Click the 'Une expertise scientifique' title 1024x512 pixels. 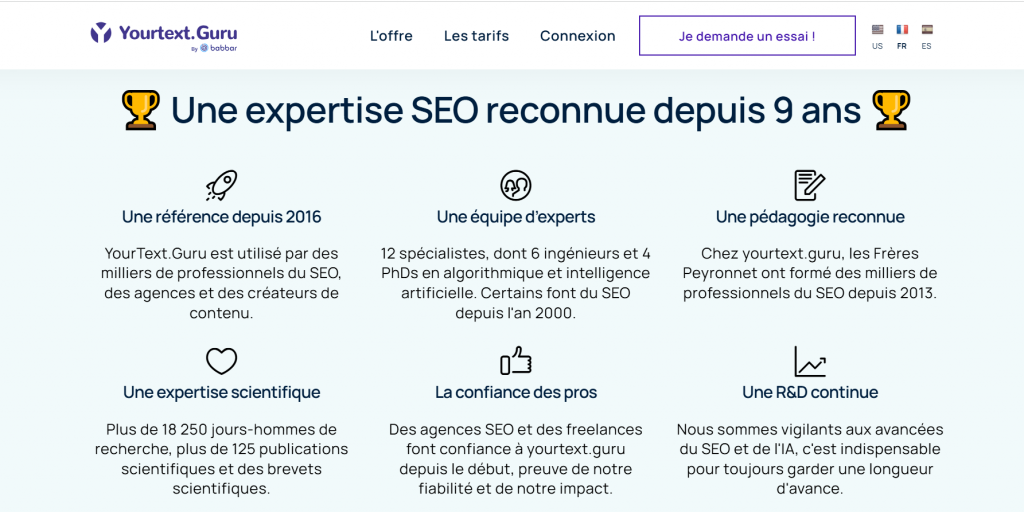click(221, 392)
